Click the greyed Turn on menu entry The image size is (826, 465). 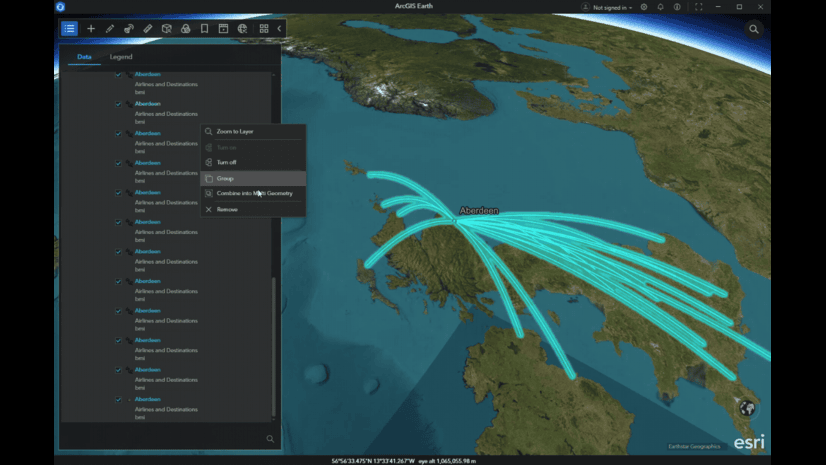click(253, 147)
